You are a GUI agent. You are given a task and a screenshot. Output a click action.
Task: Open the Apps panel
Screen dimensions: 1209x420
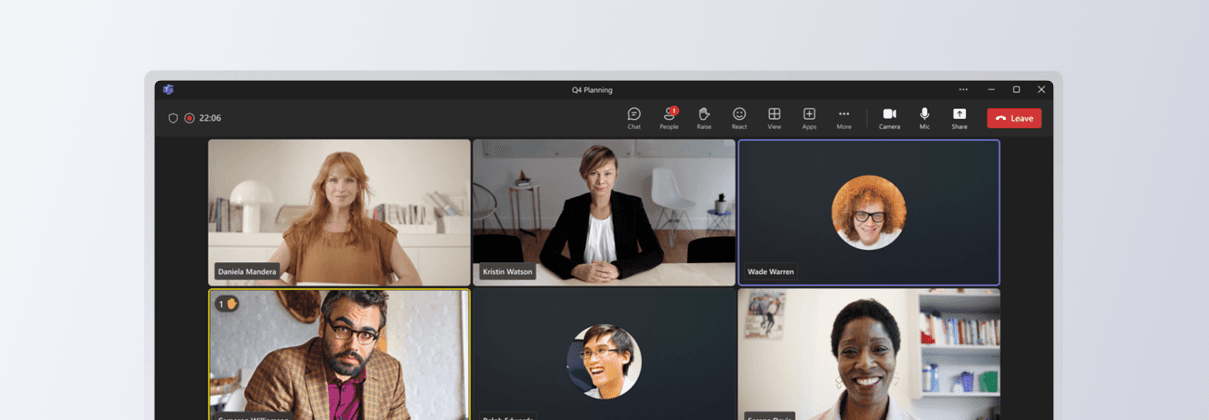pyautogui.click(x=809, y=118)
